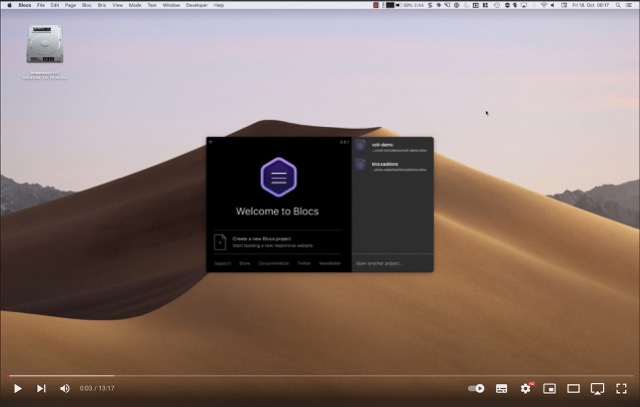
Task: Open video settings gear
Action: coord(525,389)
